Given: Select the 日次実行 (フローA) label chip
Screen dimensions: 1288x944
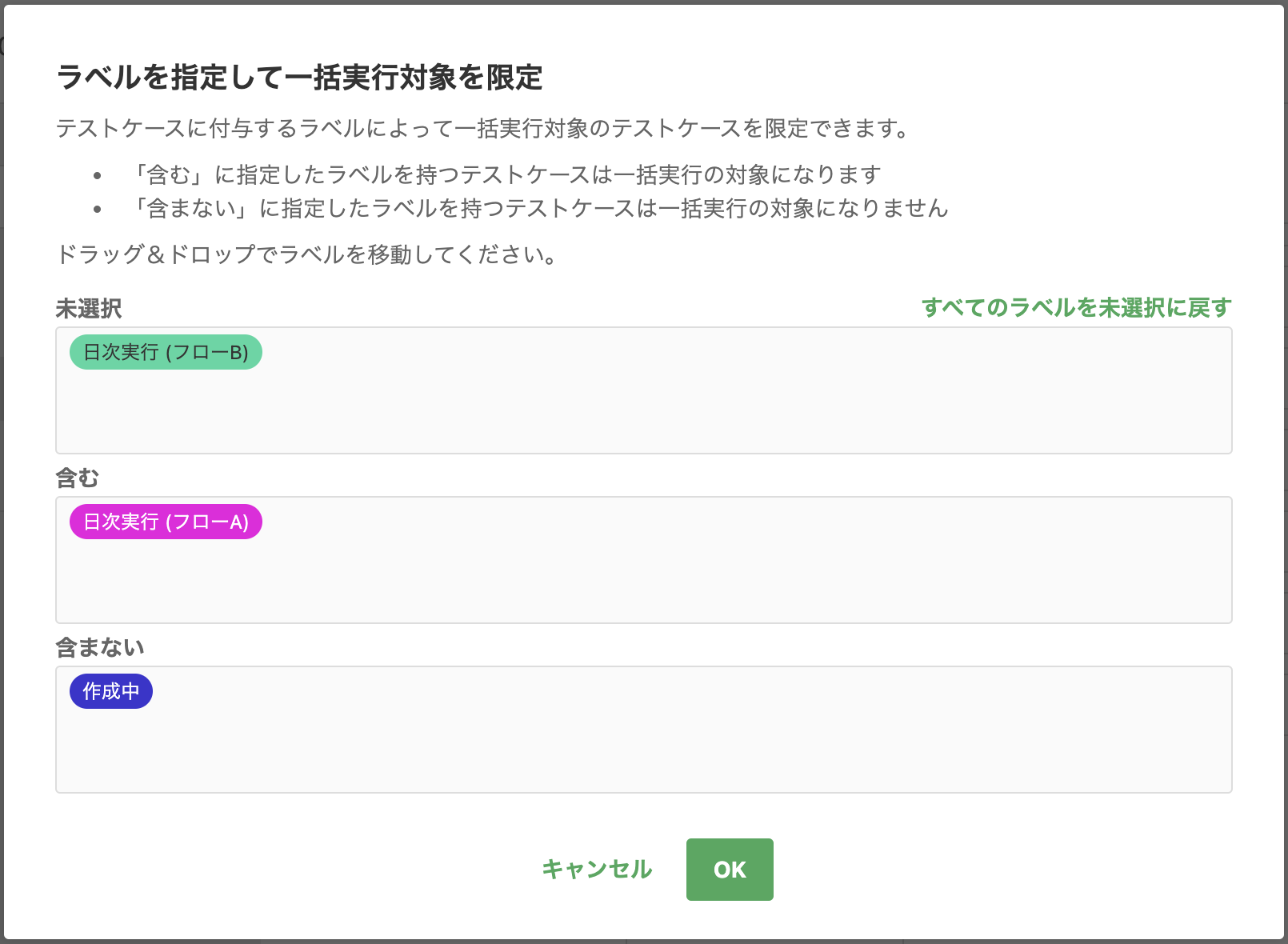Looking at the screenshot, I should (166, 522).
